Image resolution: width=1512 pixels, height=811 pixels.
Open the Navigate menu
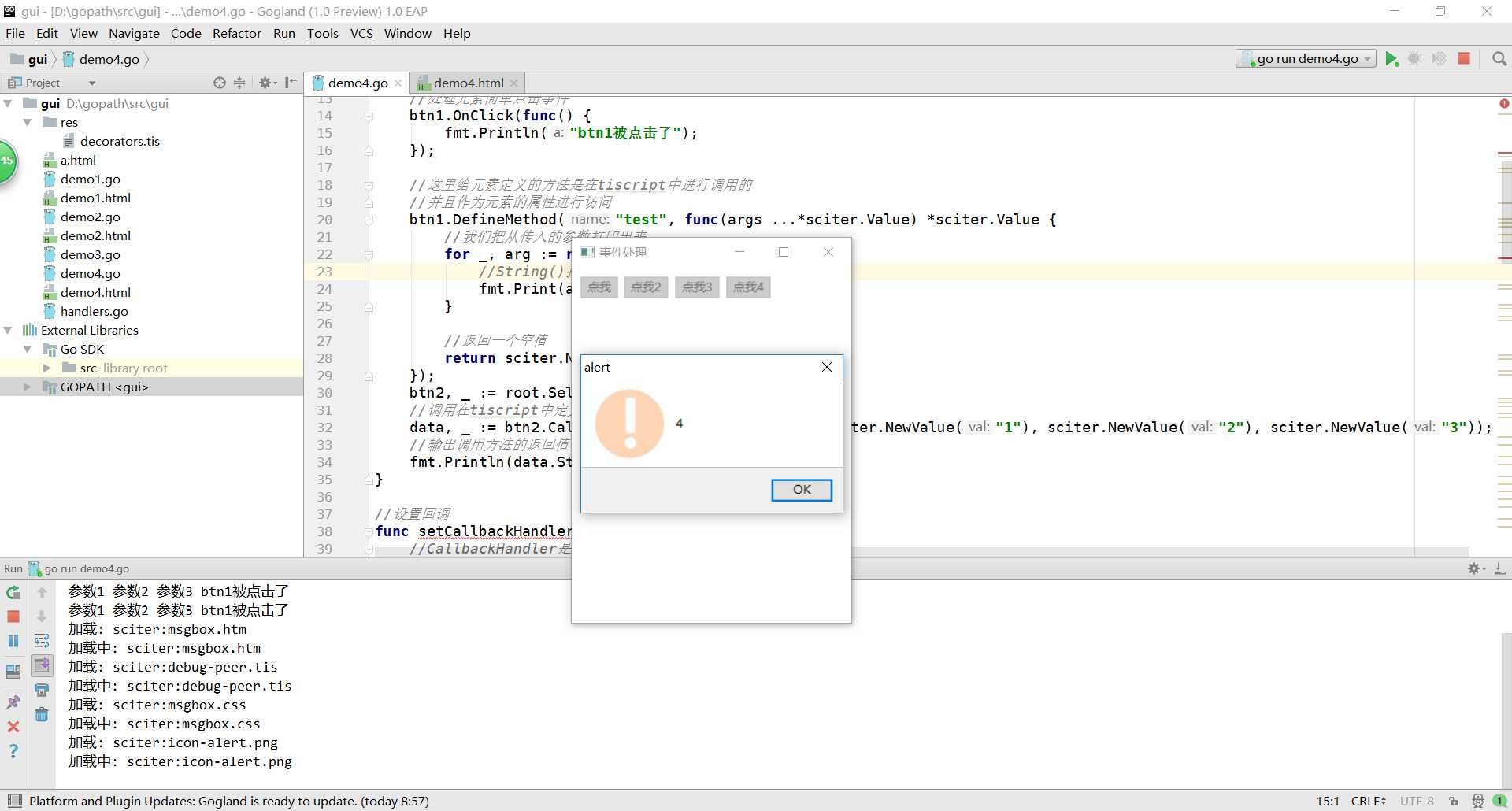tap(134, 33)
